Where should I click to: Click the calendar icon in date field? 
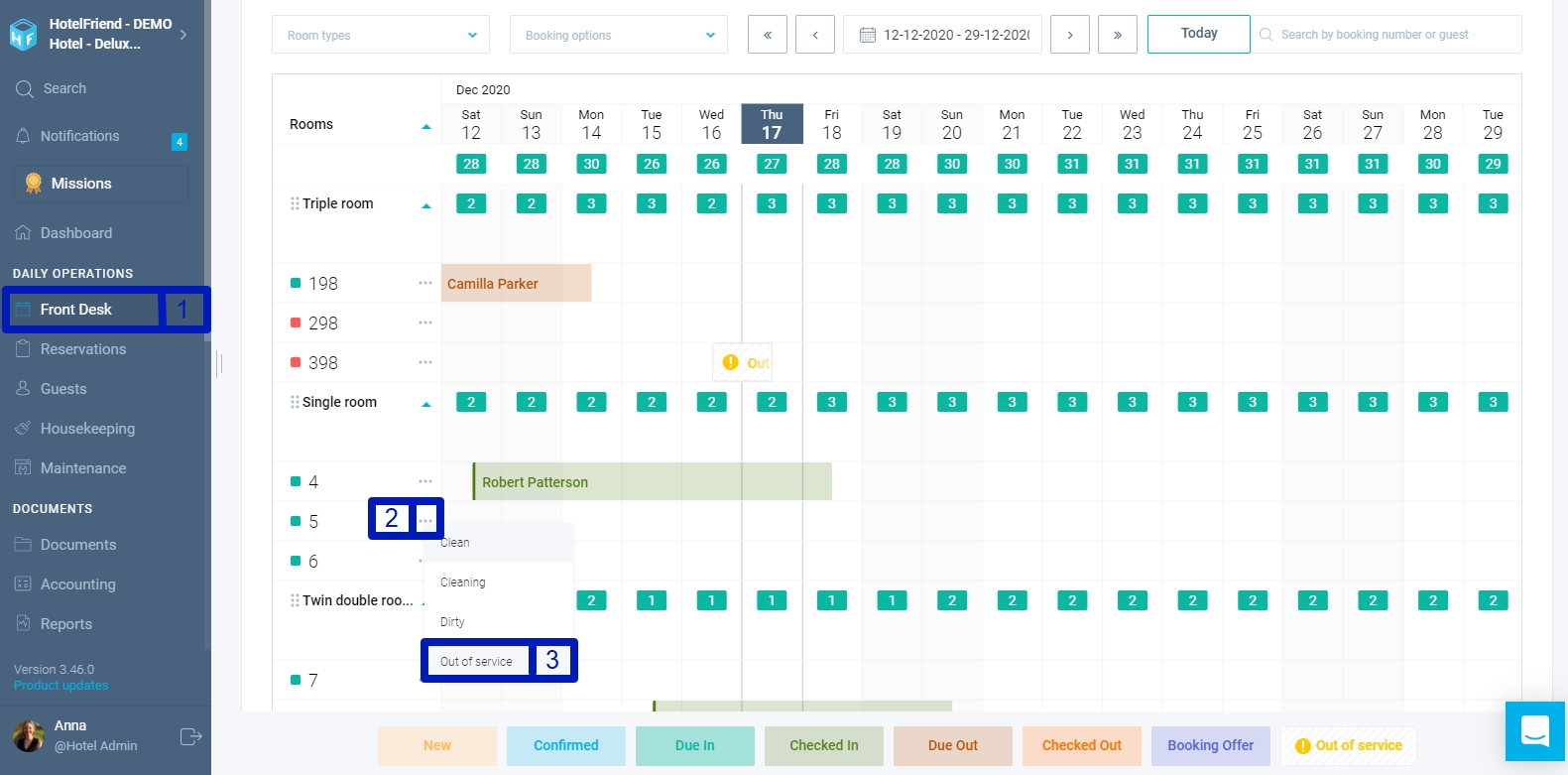click(x=867, y=35)
